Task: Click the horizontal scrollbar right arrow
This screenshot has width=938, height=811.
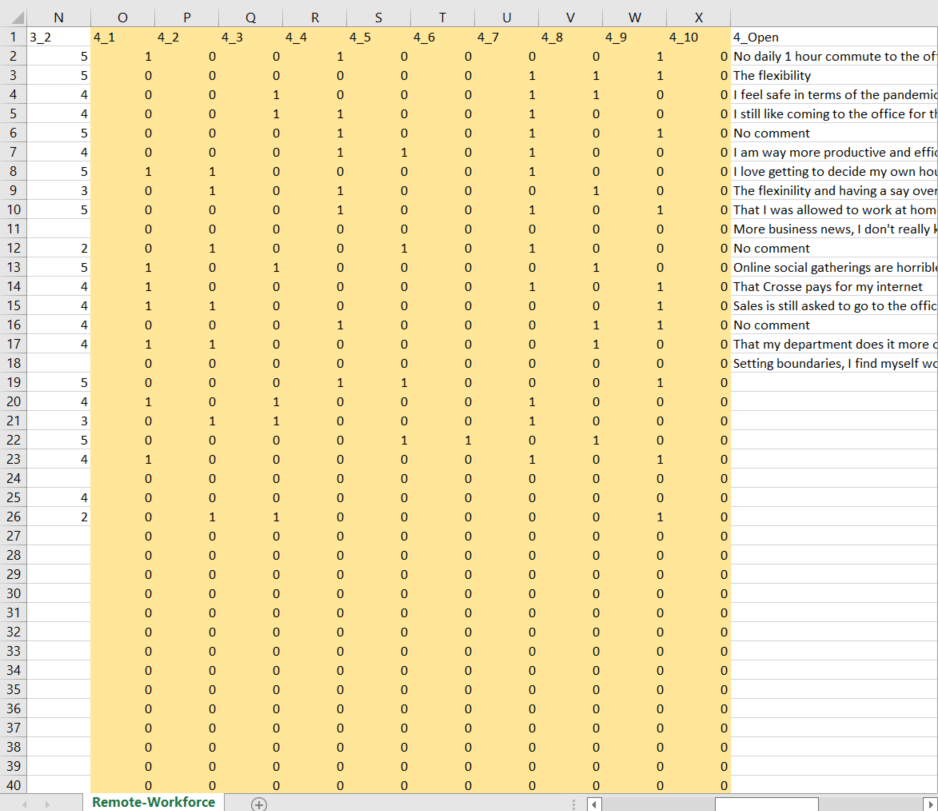Action: 929,803
